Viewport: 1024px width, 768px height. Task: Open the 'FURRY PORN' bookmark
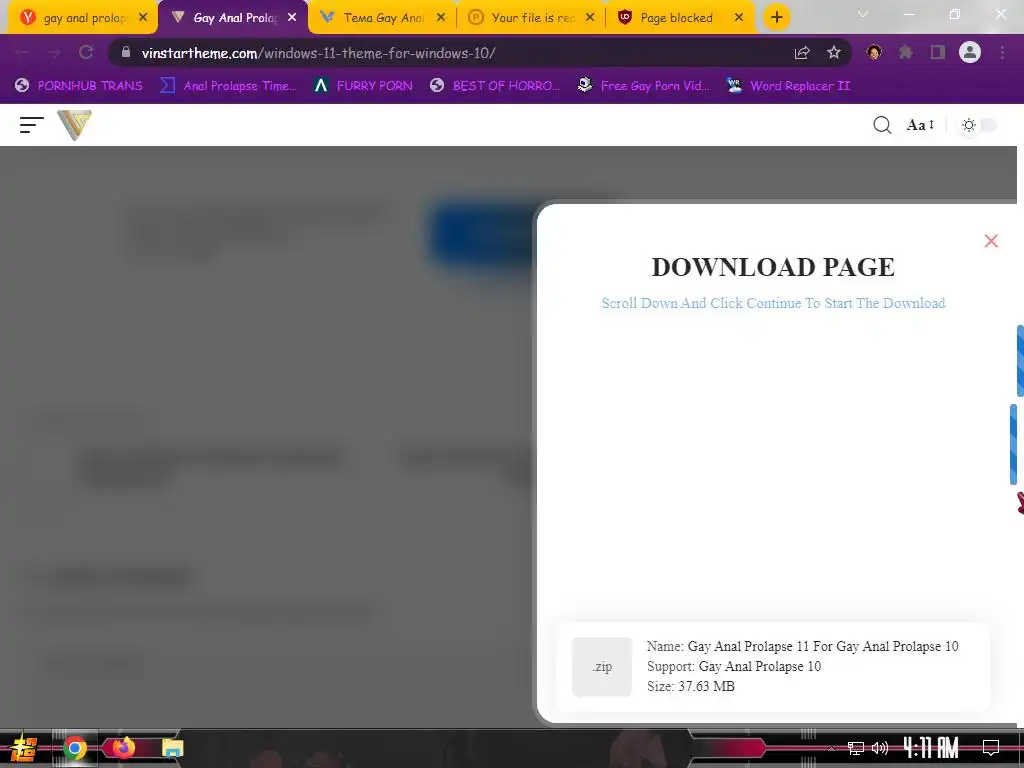363,86
